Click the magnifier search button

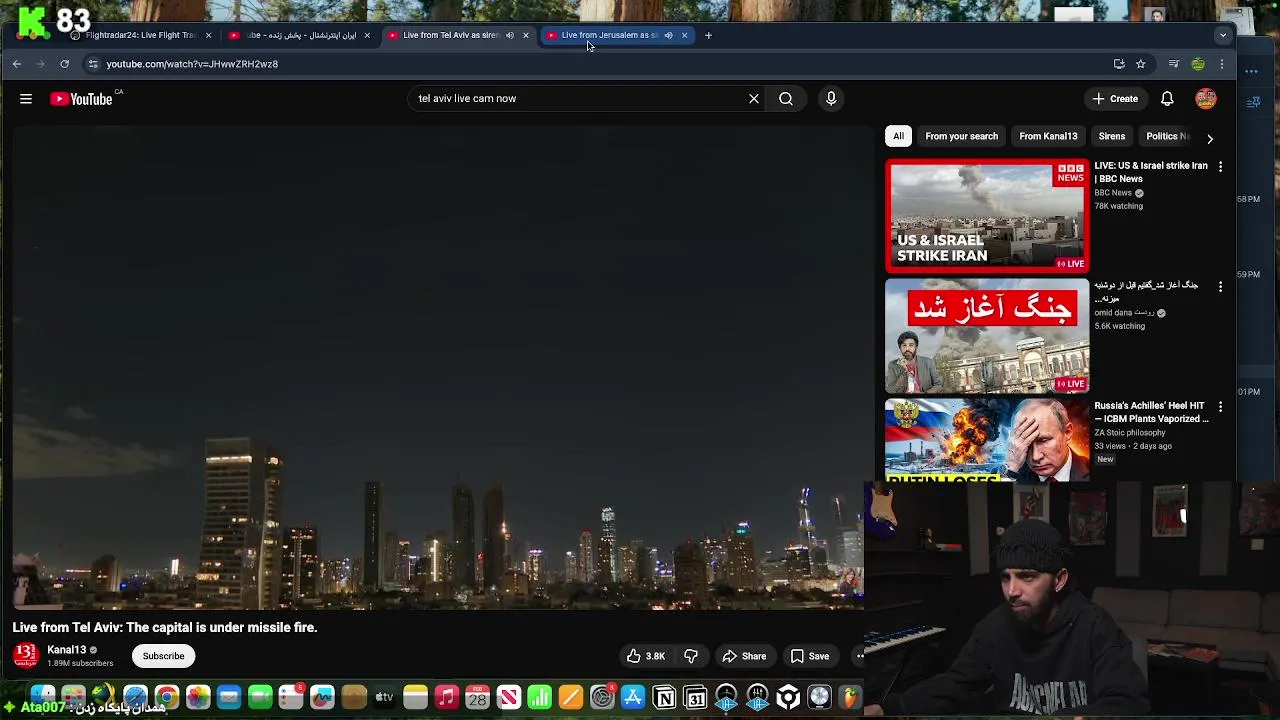point(786,98)
